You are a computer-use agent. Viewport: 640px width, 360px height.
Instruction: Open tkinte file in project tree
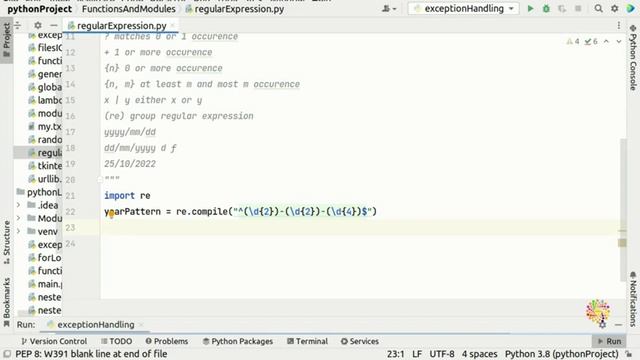coord(45,166)
